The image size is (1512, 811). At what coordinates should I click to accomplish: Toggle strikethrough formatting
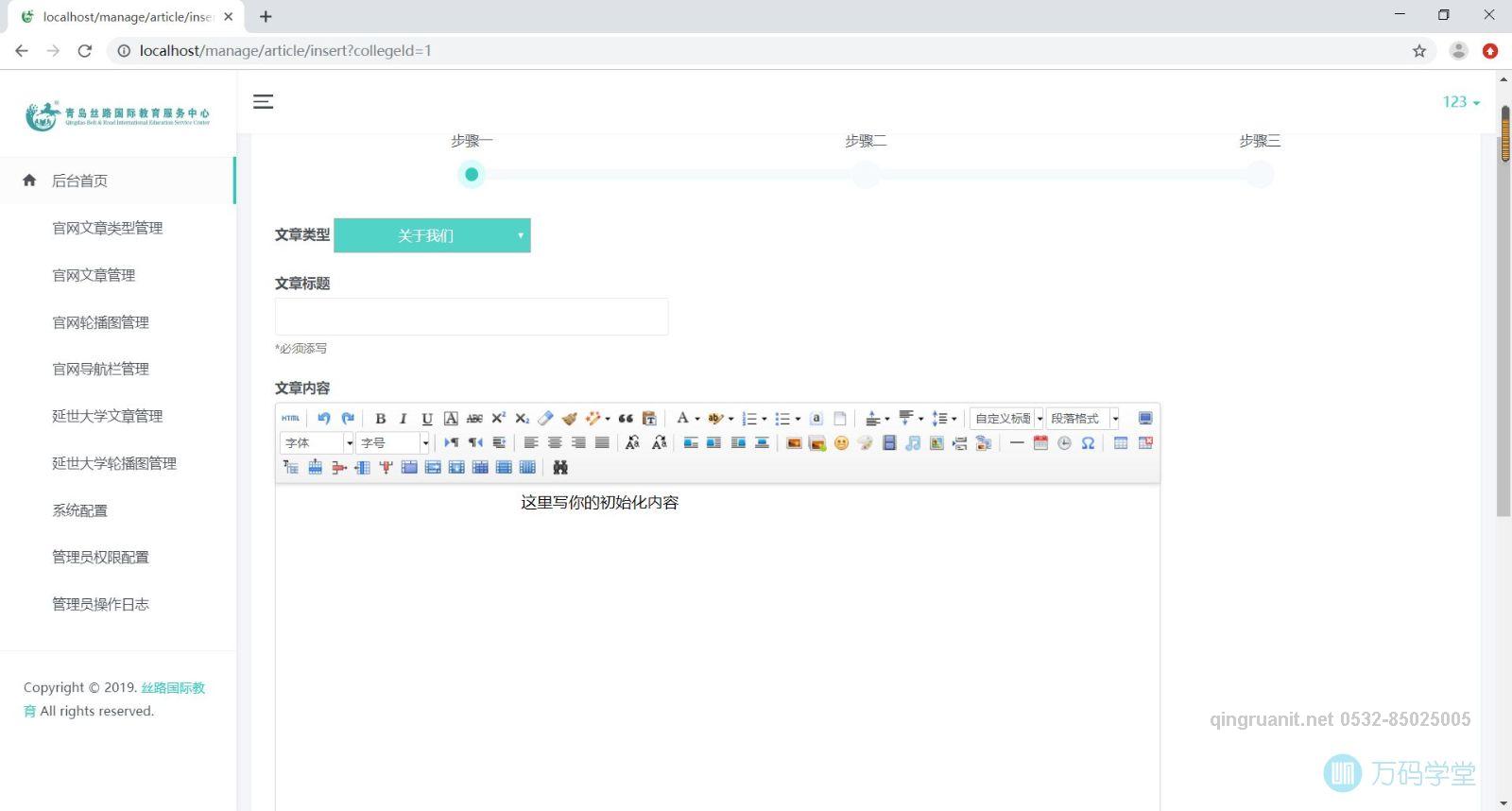tap(474, 418)
